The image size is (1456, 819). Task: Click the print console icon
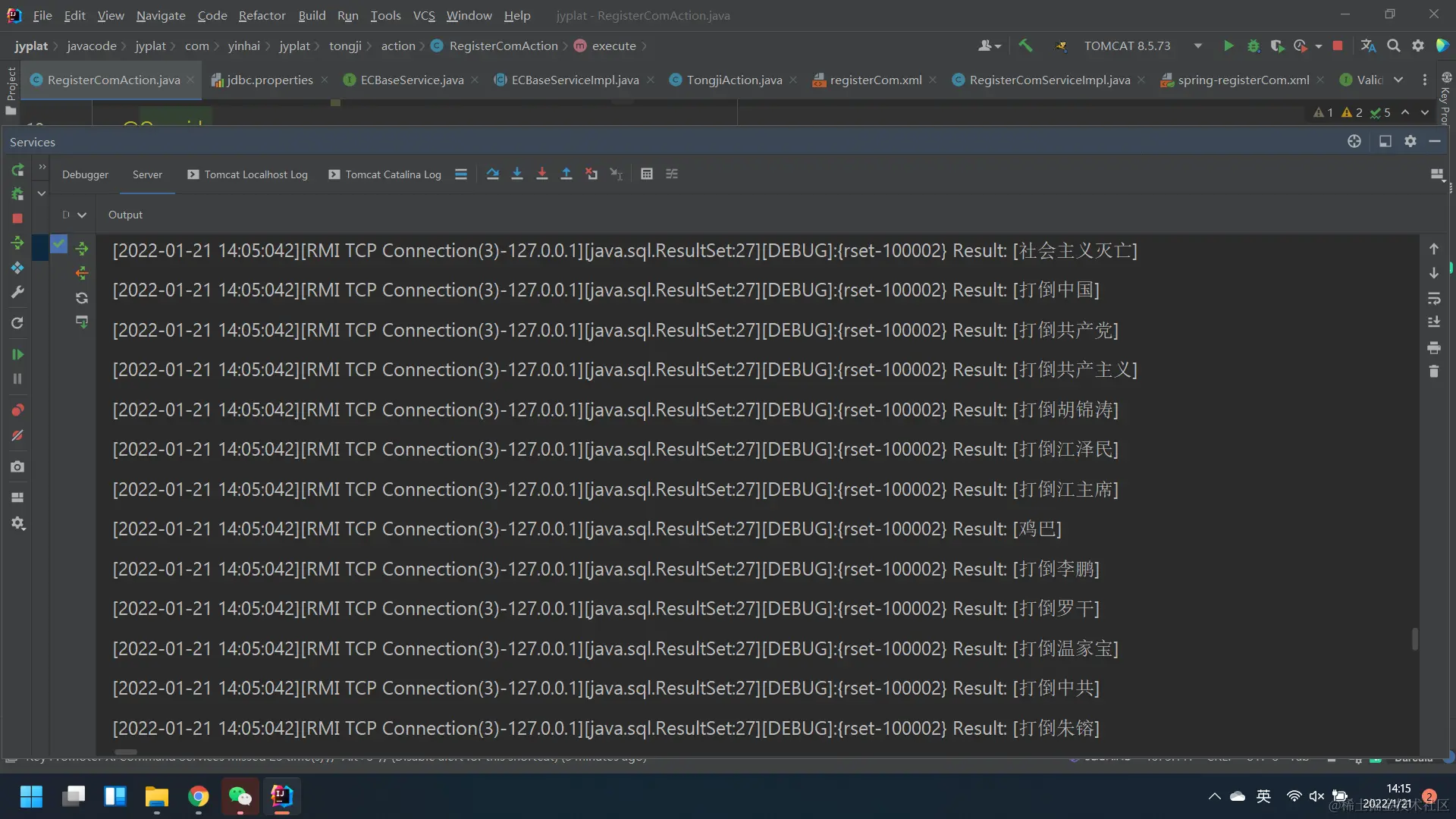click(1433, 347)
